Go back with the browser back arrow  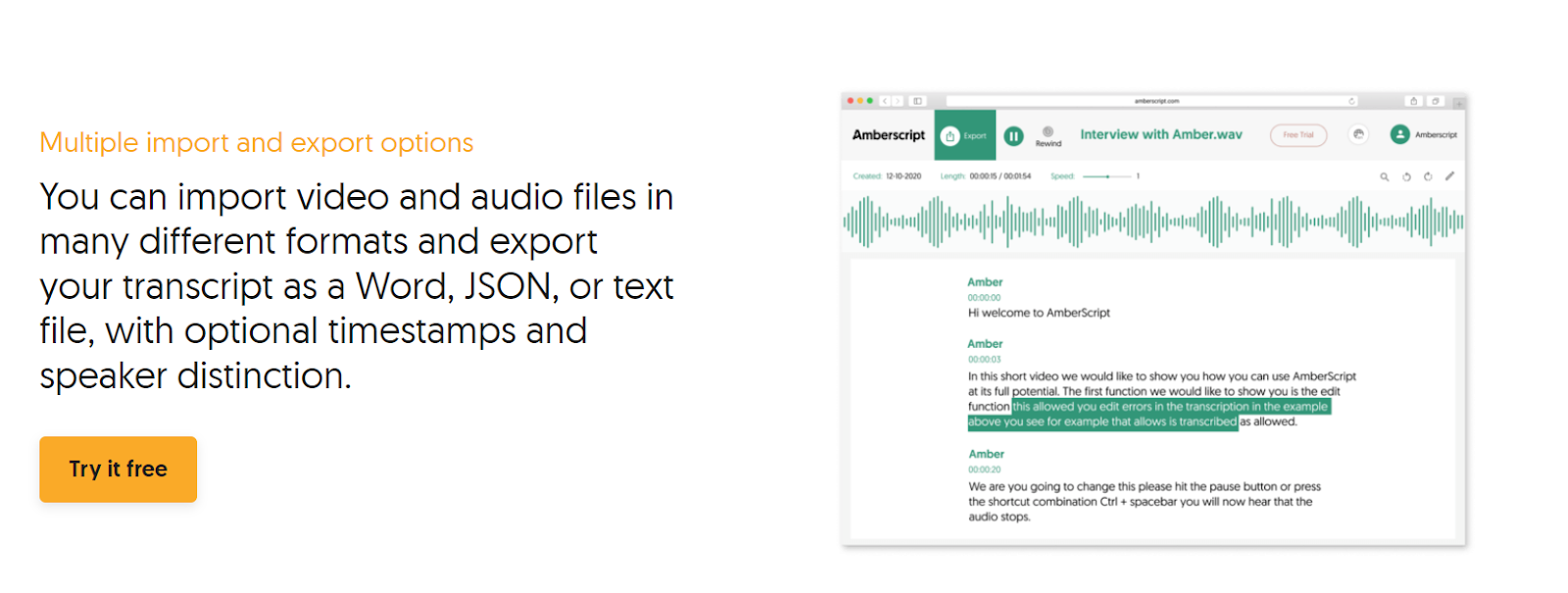(885, 101)
